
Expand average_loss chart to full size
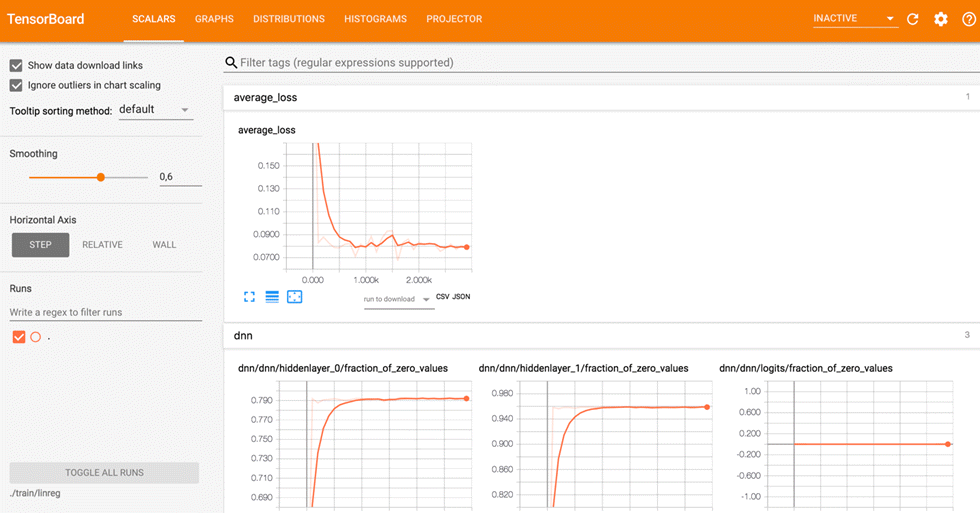(x=249, y=297)
